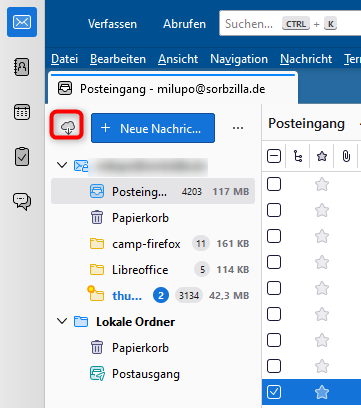Open the Nachricht menu
Image resolution: width=361 pixels, height=408 pixels.
306,59
